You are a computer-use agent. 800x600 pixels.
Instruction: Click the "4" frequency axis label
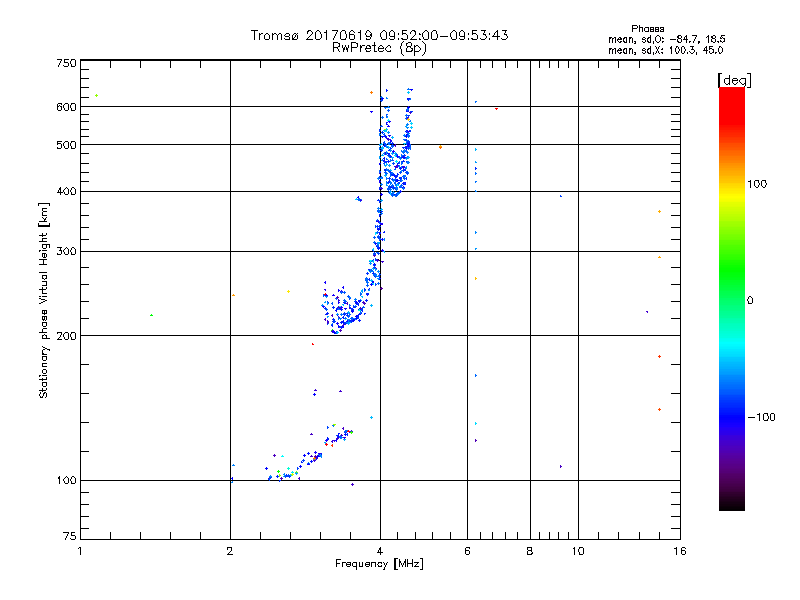point(380,551)
